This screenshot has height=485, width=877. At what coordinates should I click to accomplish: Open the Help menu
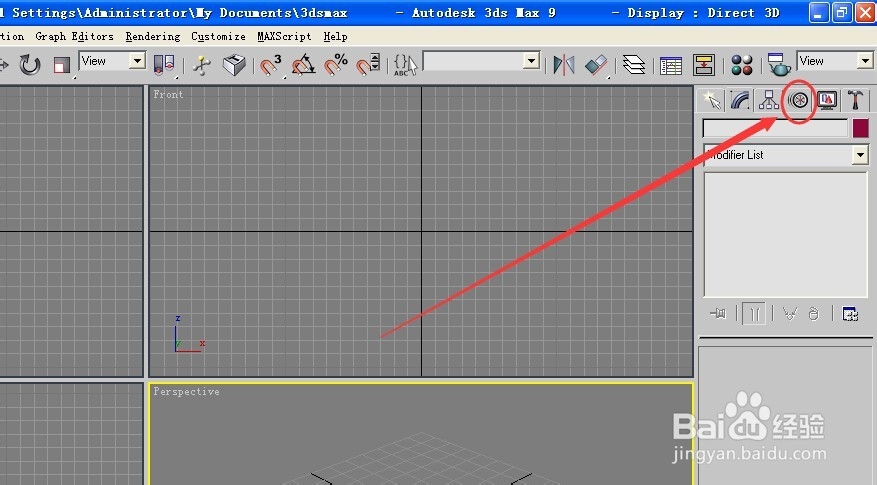[x=335, y=36]
